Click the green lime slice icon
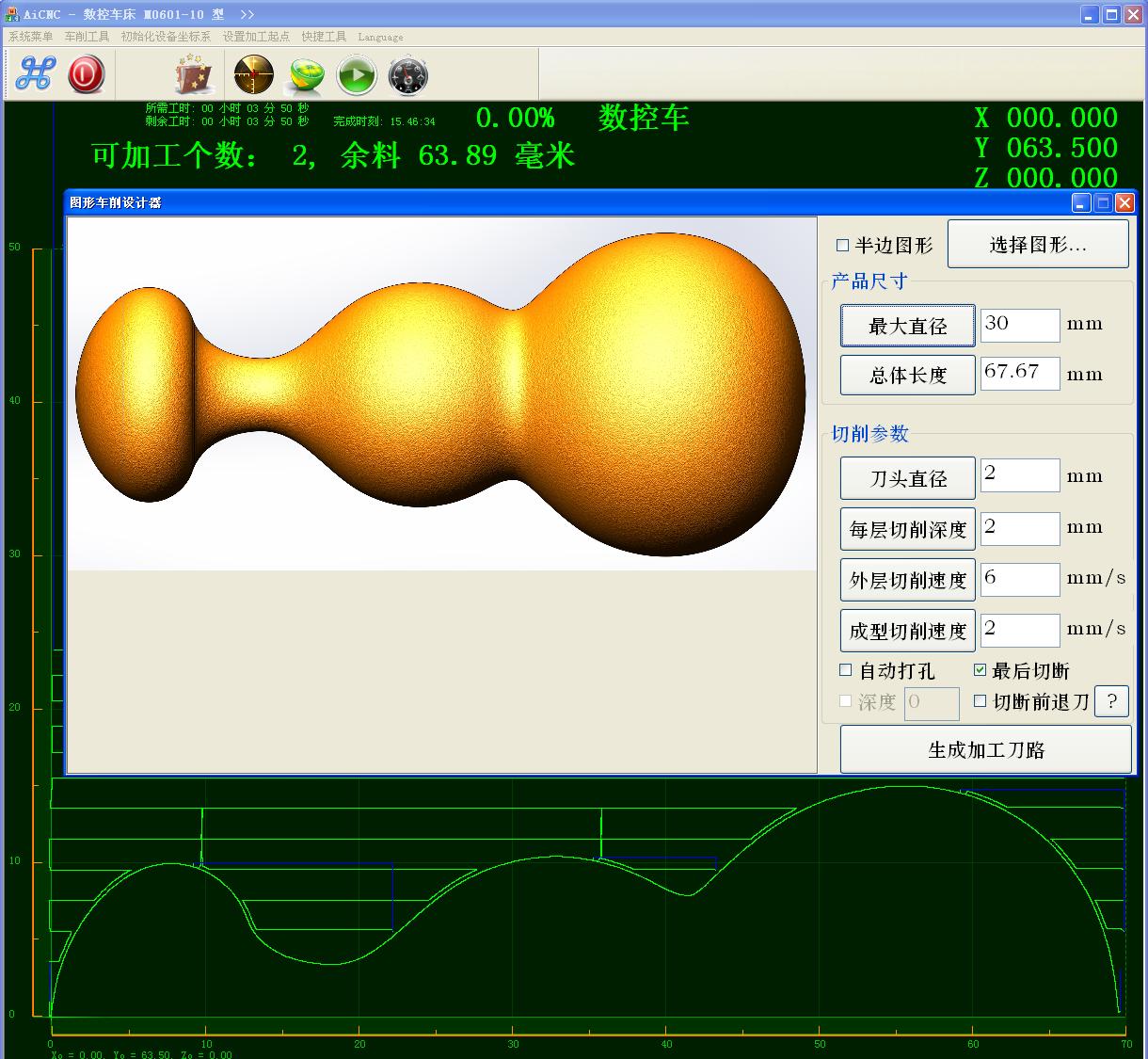The width and height of the screenshot is (1148, 1059). pyautogui.click(x=306, y=75)
